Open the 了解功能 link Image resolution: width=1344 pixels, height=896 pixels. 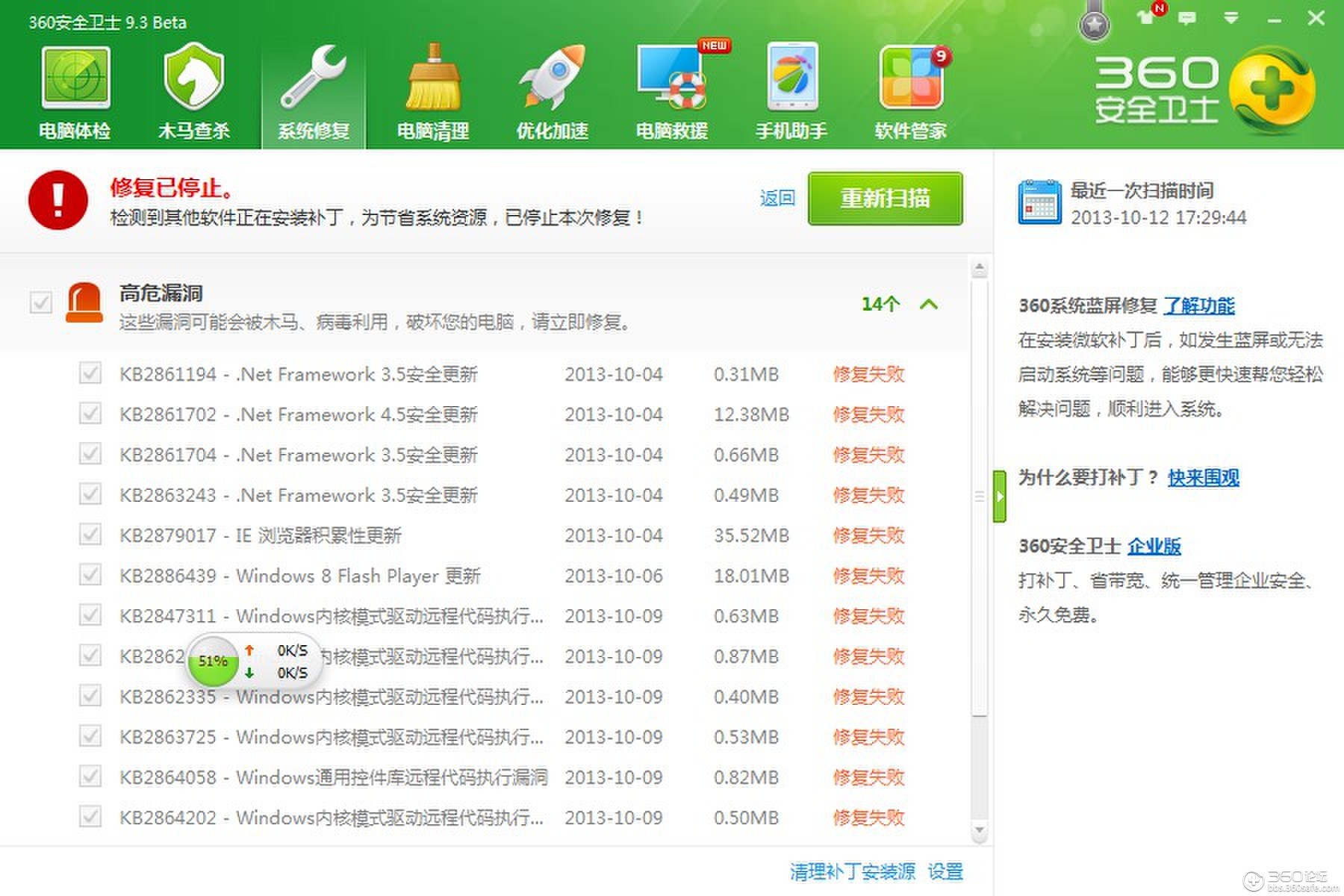(1199, 305)
